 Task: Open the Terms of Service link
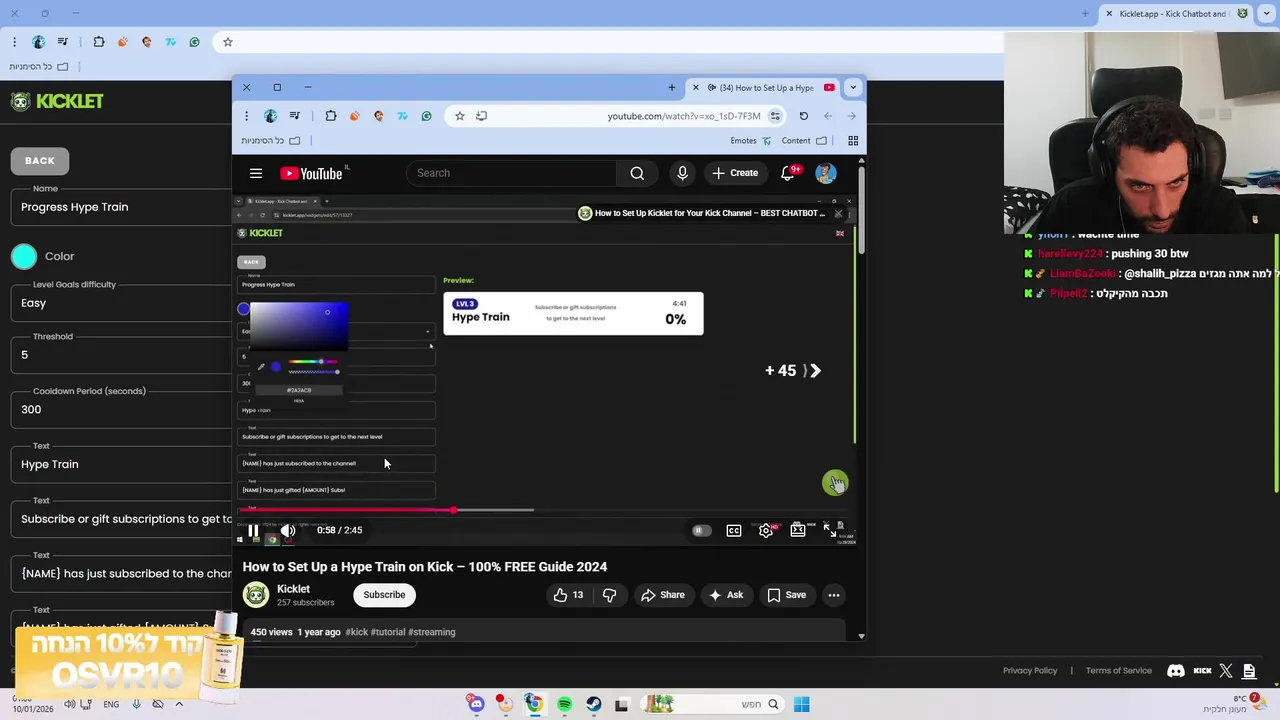(1119, 671)
